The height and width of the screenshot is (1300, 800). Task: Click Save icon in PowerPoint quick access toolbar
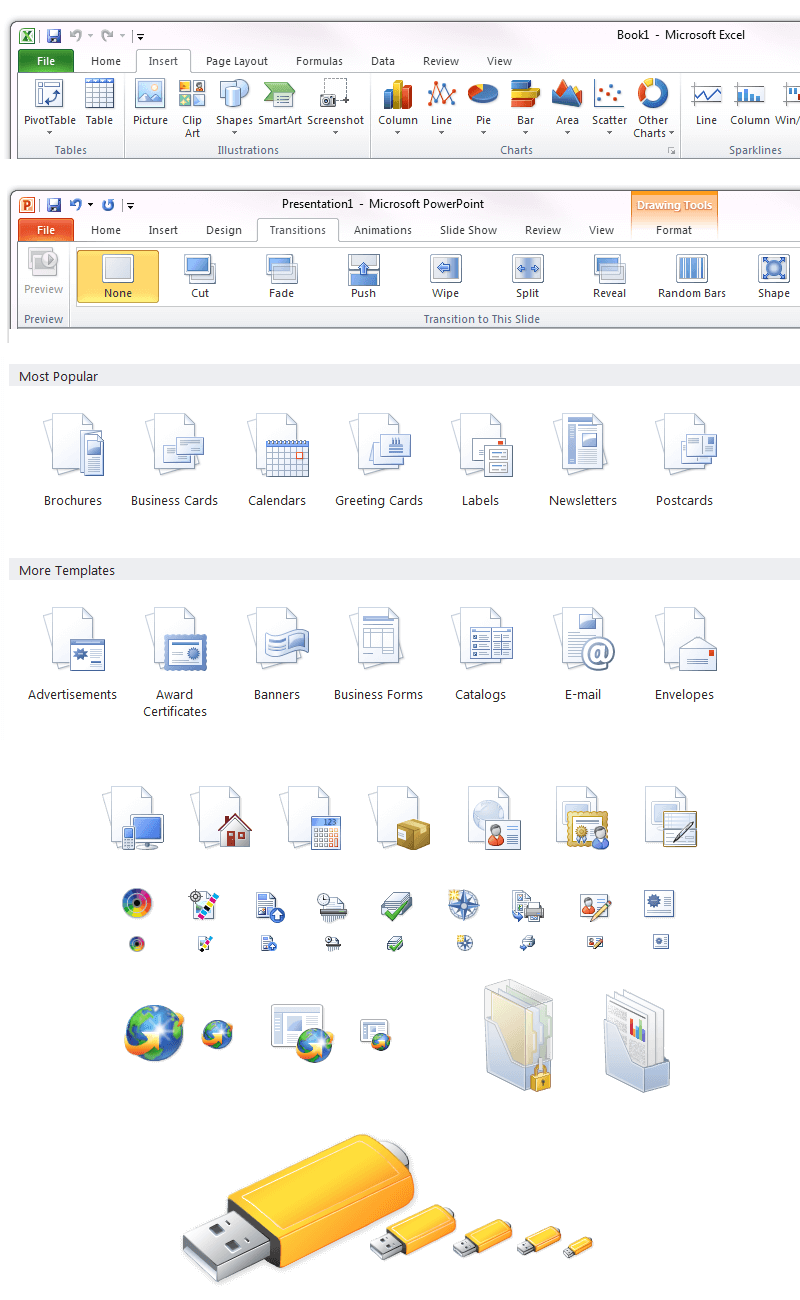click(x=54, y=205)
